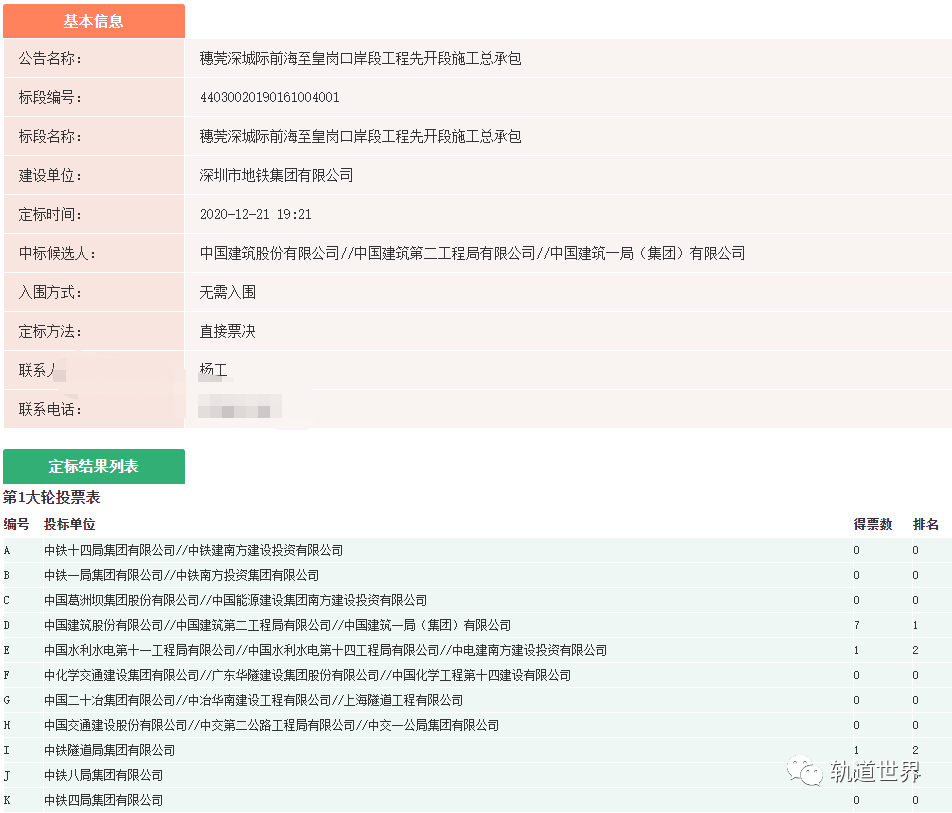Image resolution: width=952 pixels, height=813 pixels.
Task: Click the 编号 column header
Action: (x=16, y=523)
